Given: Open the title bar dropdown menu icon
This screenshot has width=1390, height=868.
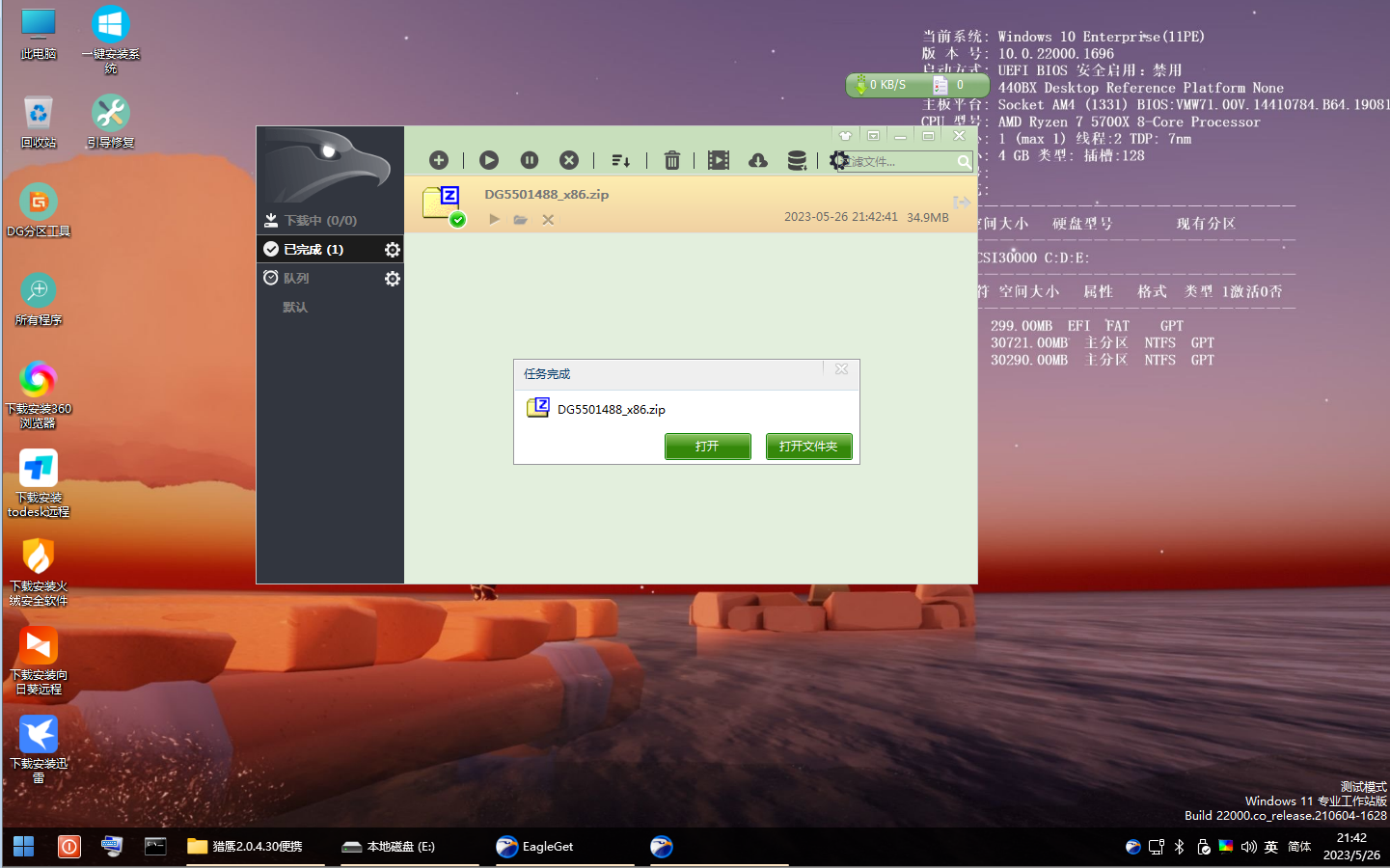Looking at the screenshot, I should click(x=873, y=136).
